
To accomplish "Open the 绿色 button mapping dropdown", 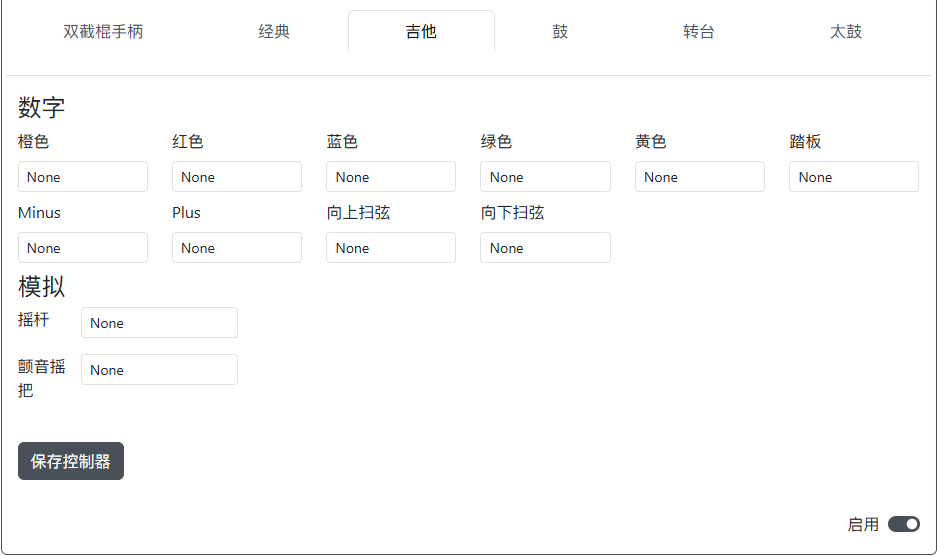I will (546, 176).
